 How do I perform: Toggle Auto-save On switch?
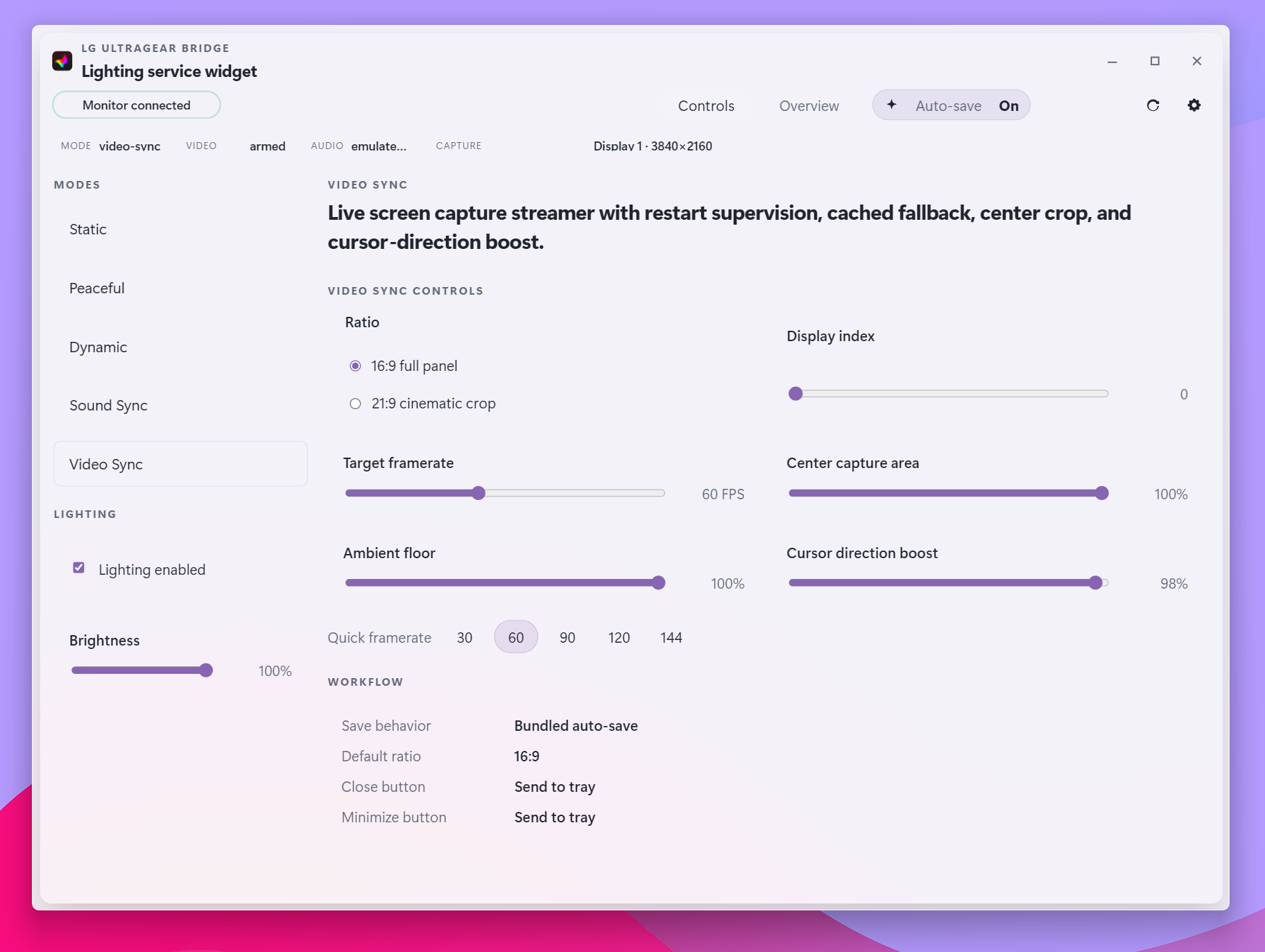(x=951, y=105)
